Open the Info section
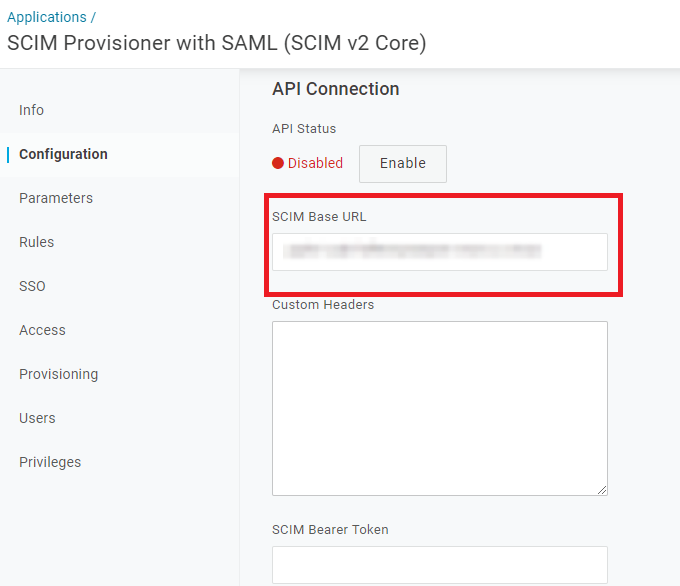This screenshot has height=586, width=680. click(31, 110)
